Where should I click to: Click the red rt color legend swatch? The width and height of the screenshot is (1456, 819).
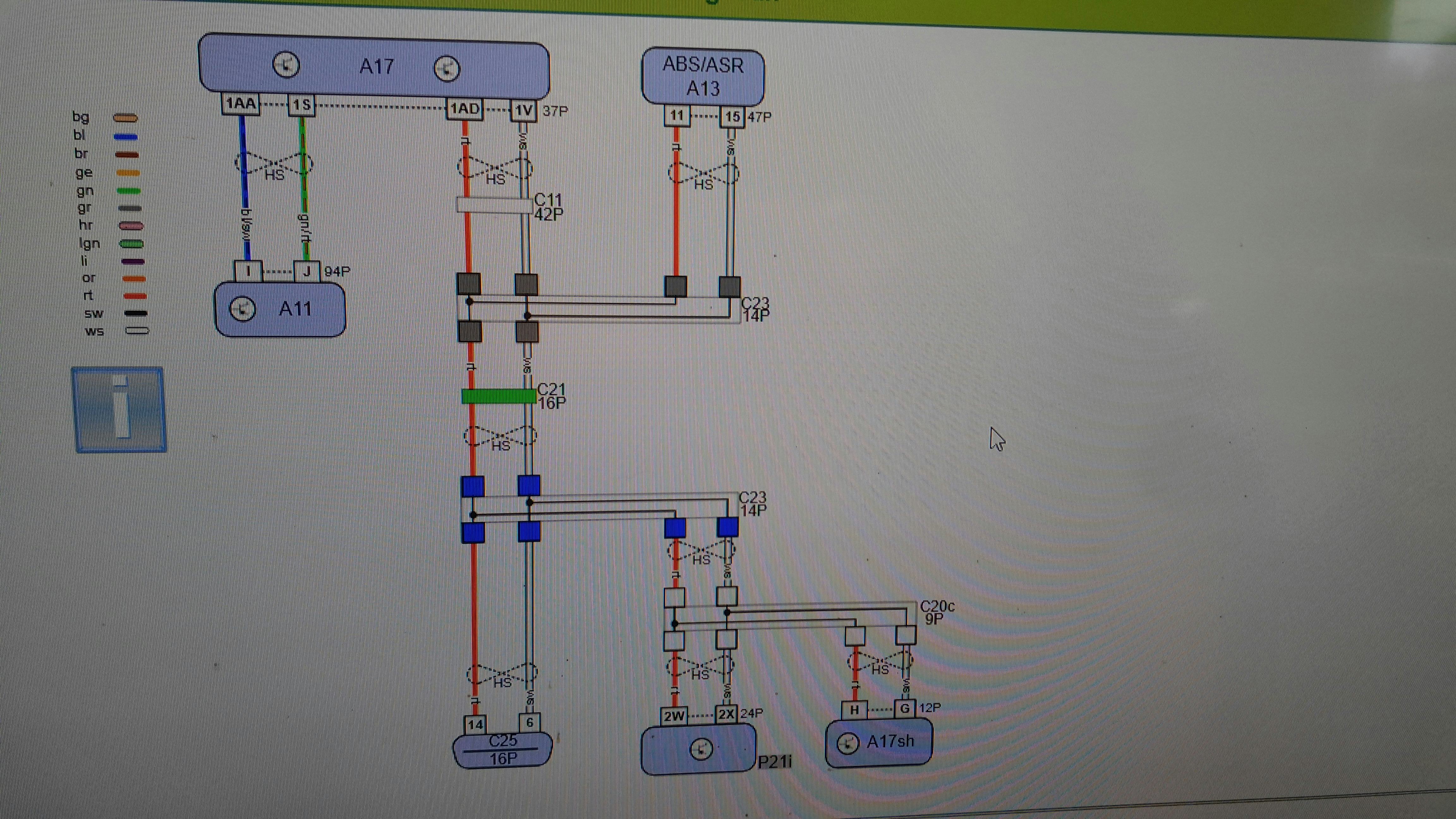[x=135, y=296]
